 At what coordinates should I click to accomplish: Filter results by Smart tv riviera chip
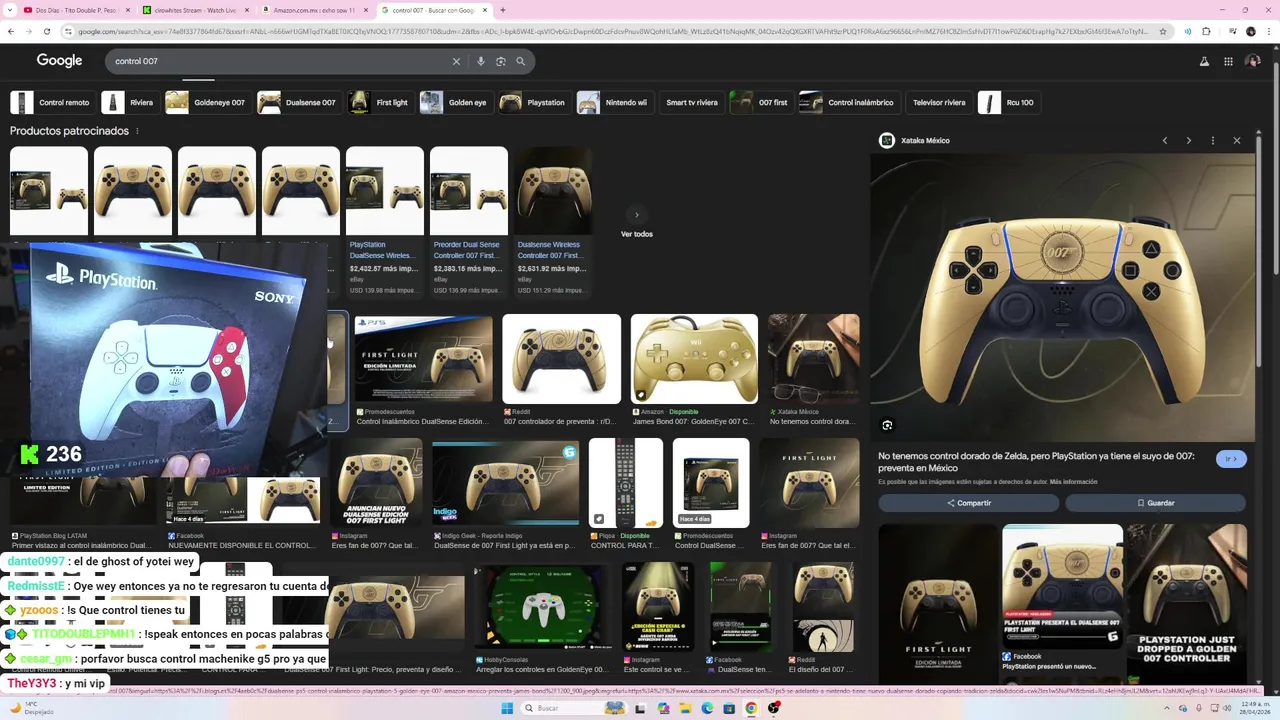691,102
